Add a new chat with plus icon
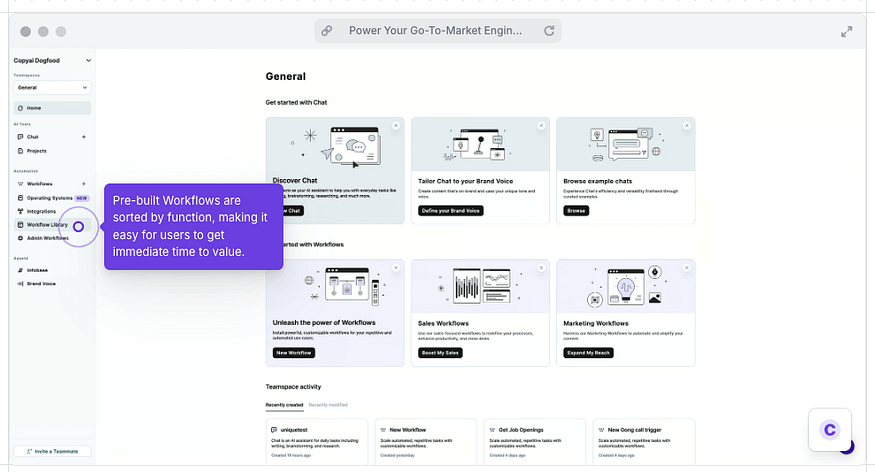This screenshot has height=472, width=875. [x=84, y=137]
